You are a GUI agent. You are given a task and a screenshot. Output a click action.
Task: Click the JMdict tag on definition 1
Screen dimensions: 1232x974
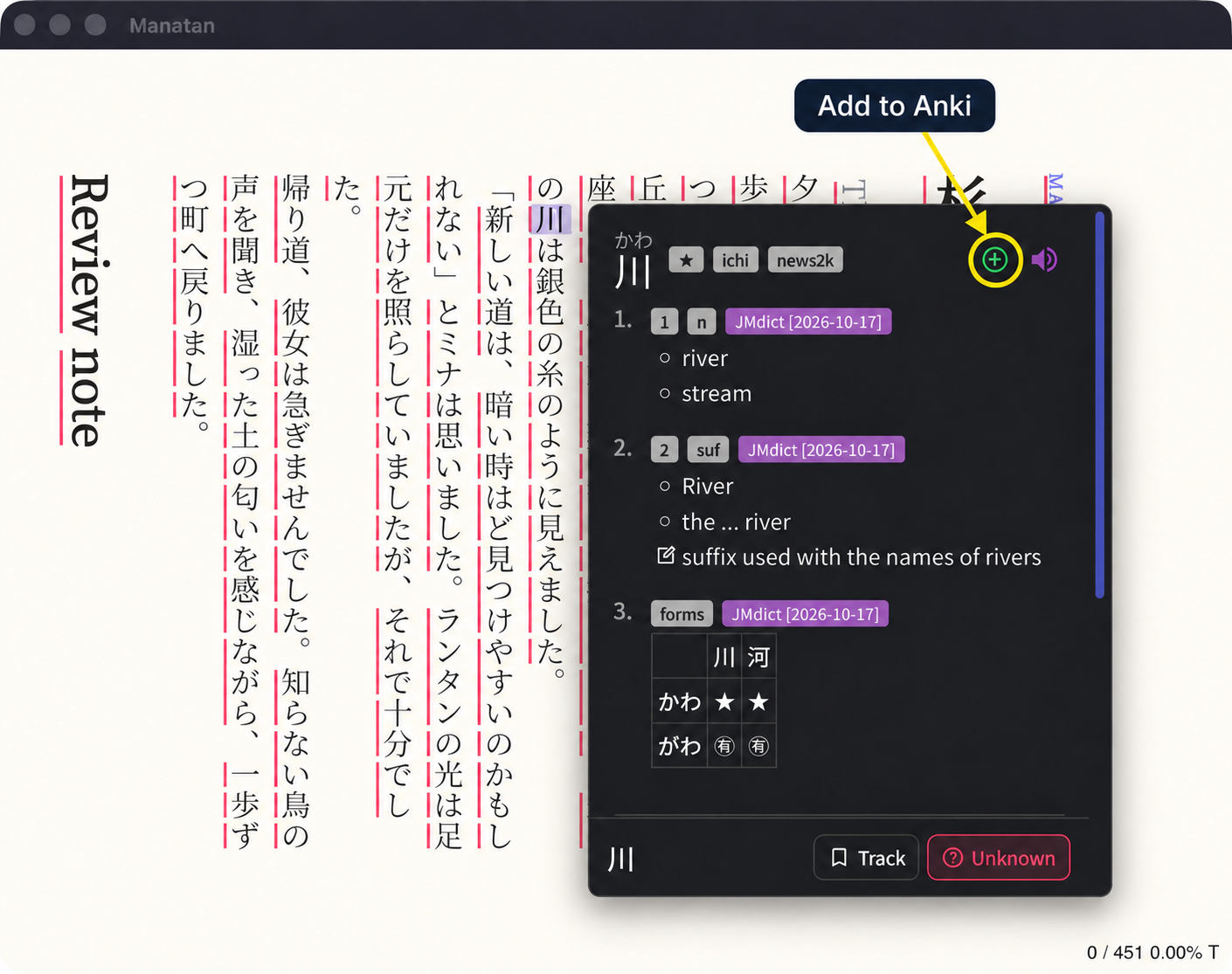[808, 321]
